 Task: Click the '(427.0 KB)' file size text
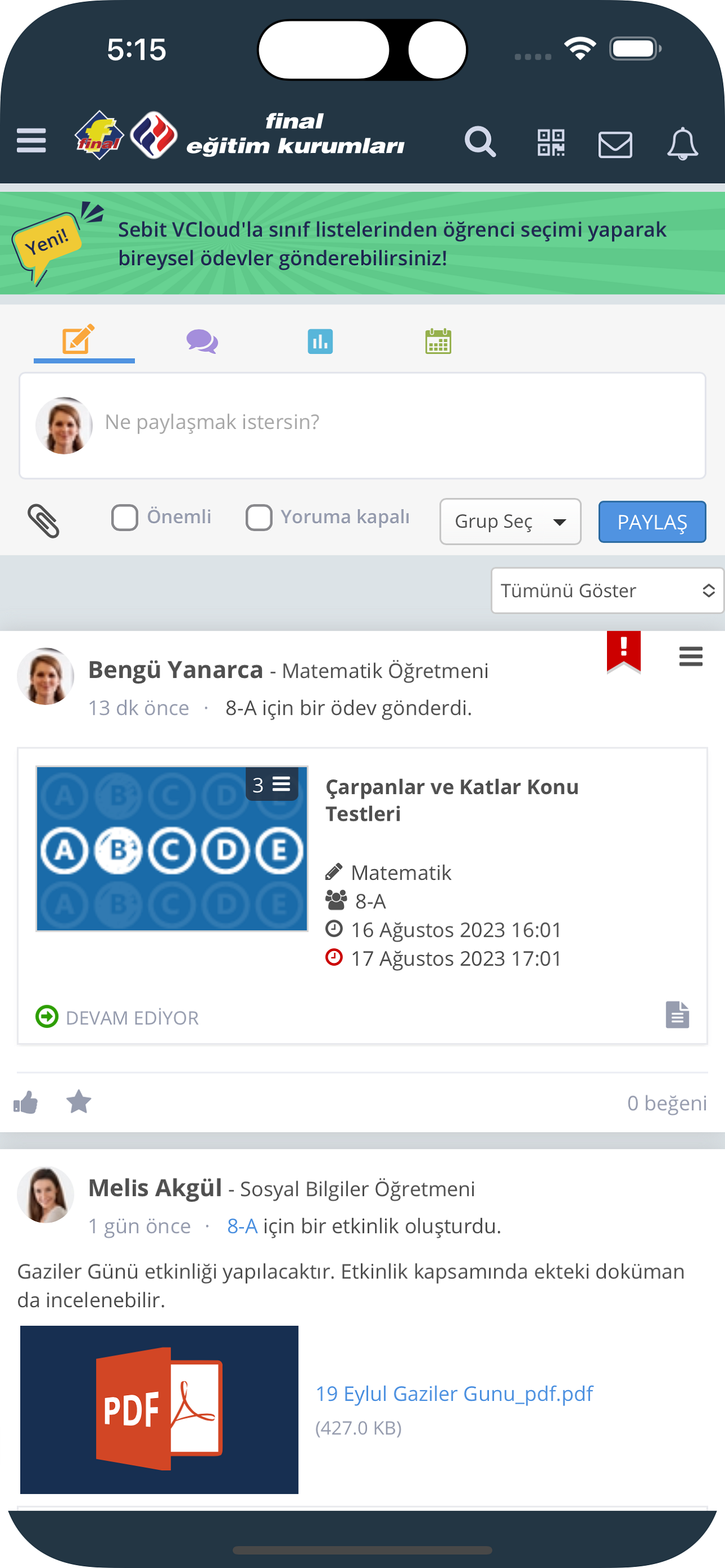point(359,1428)
